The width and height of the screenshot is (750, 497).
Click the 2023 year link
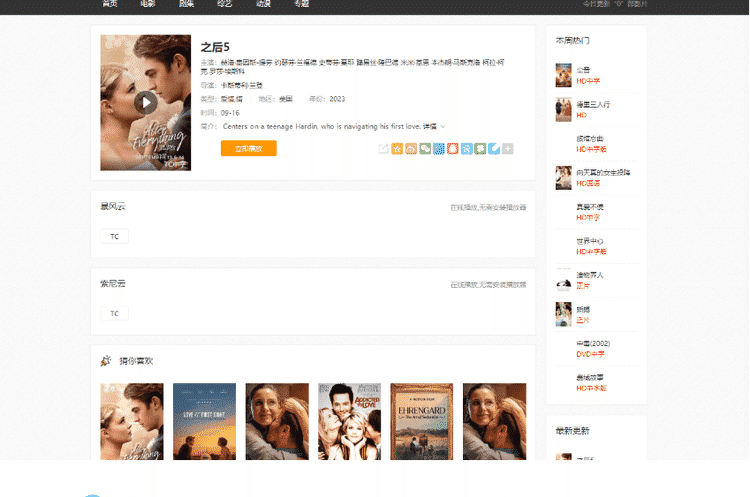(x=337, y=99)
